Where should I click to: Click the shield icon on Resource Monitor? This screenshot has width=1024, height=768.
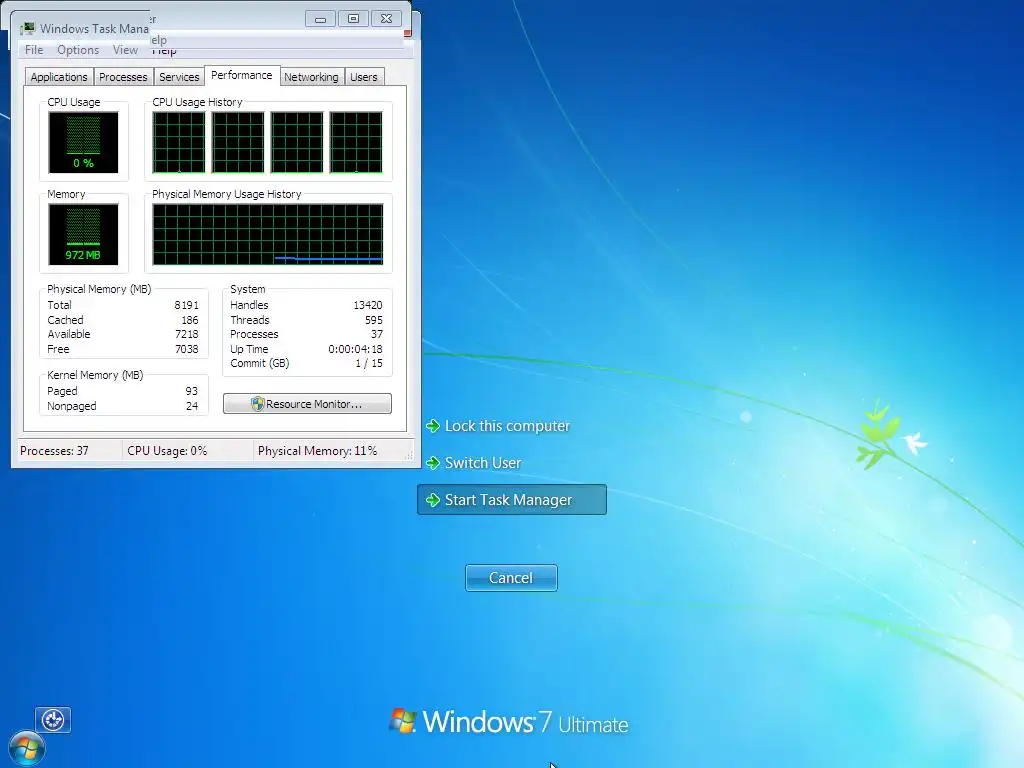tap(257, 404)
